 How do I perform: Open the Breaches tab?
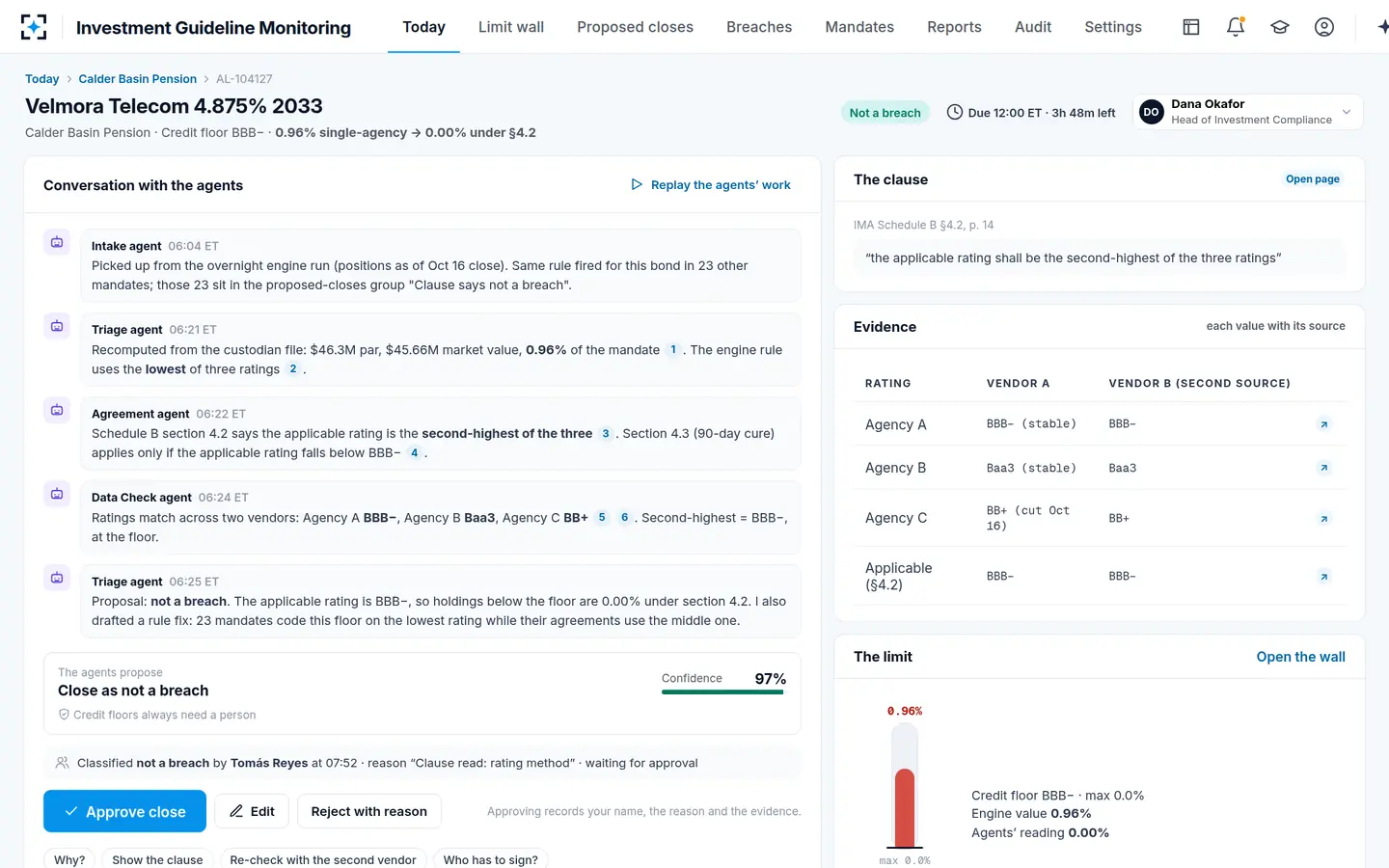coord(759,27)
